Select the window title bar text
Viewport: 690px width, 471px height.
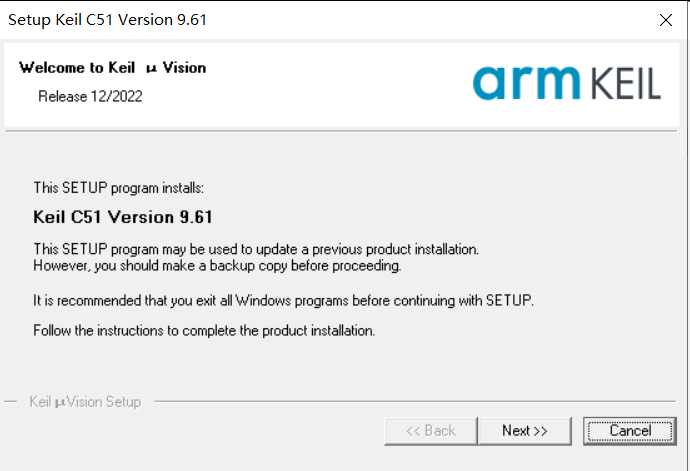107,20
